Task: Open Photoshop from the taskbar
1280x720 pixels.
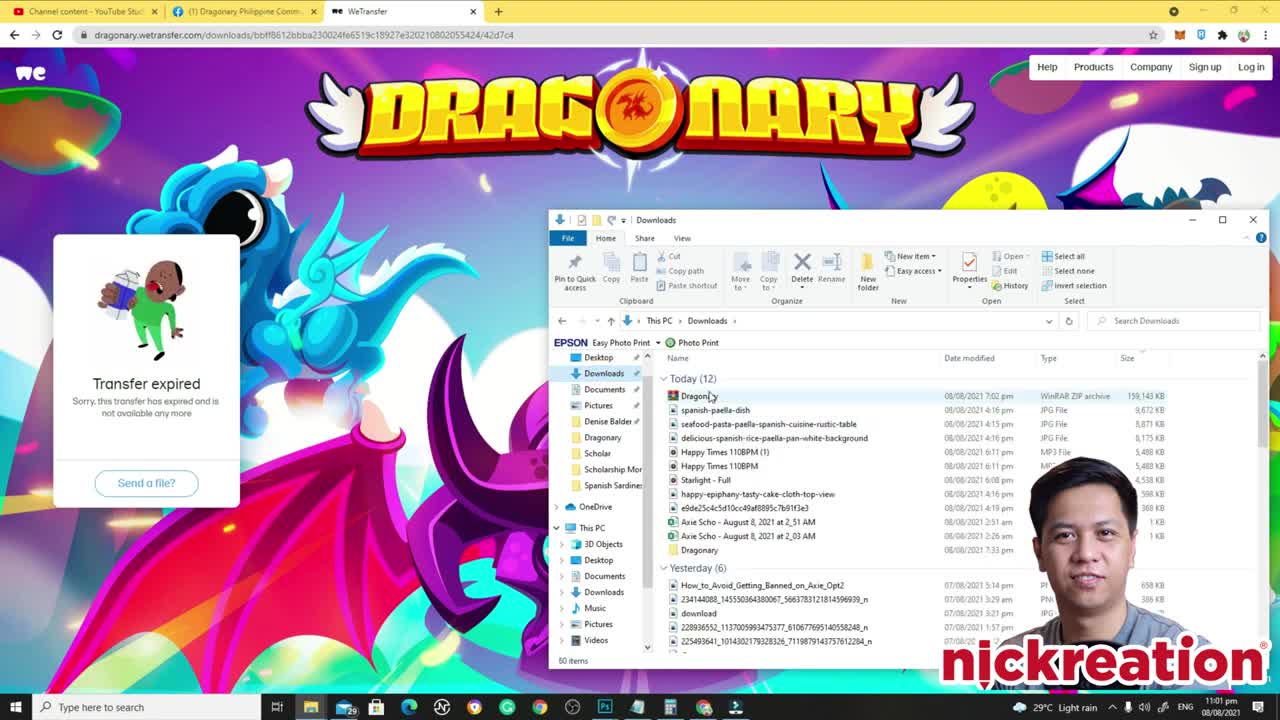Action: tap(605, 707)
